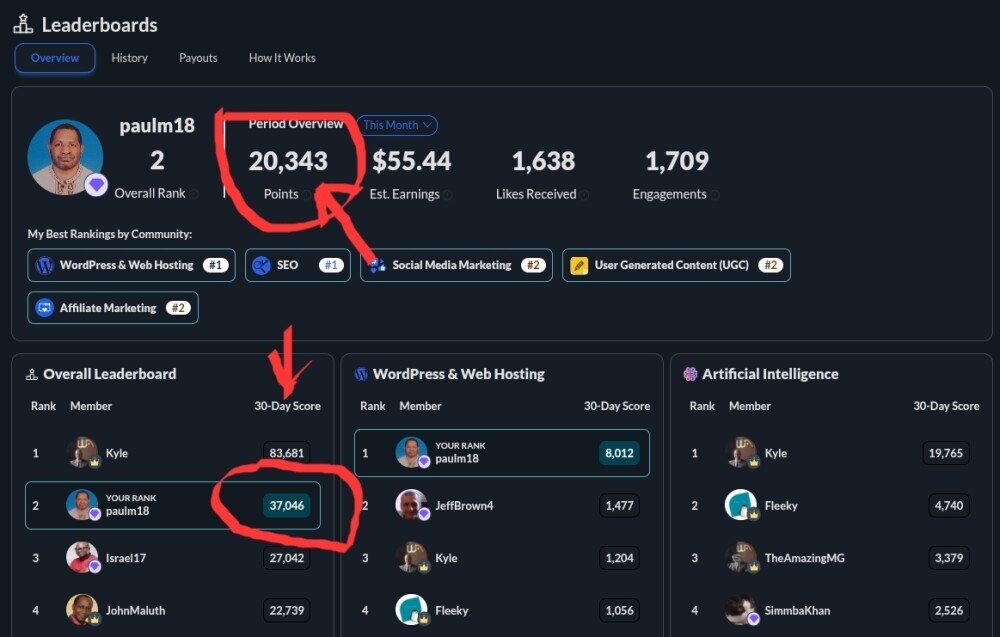The height and width of the screenshot is (637, 1000).
Task: Click the Overall Leaderboard podium icon
Action: point(33,373)
